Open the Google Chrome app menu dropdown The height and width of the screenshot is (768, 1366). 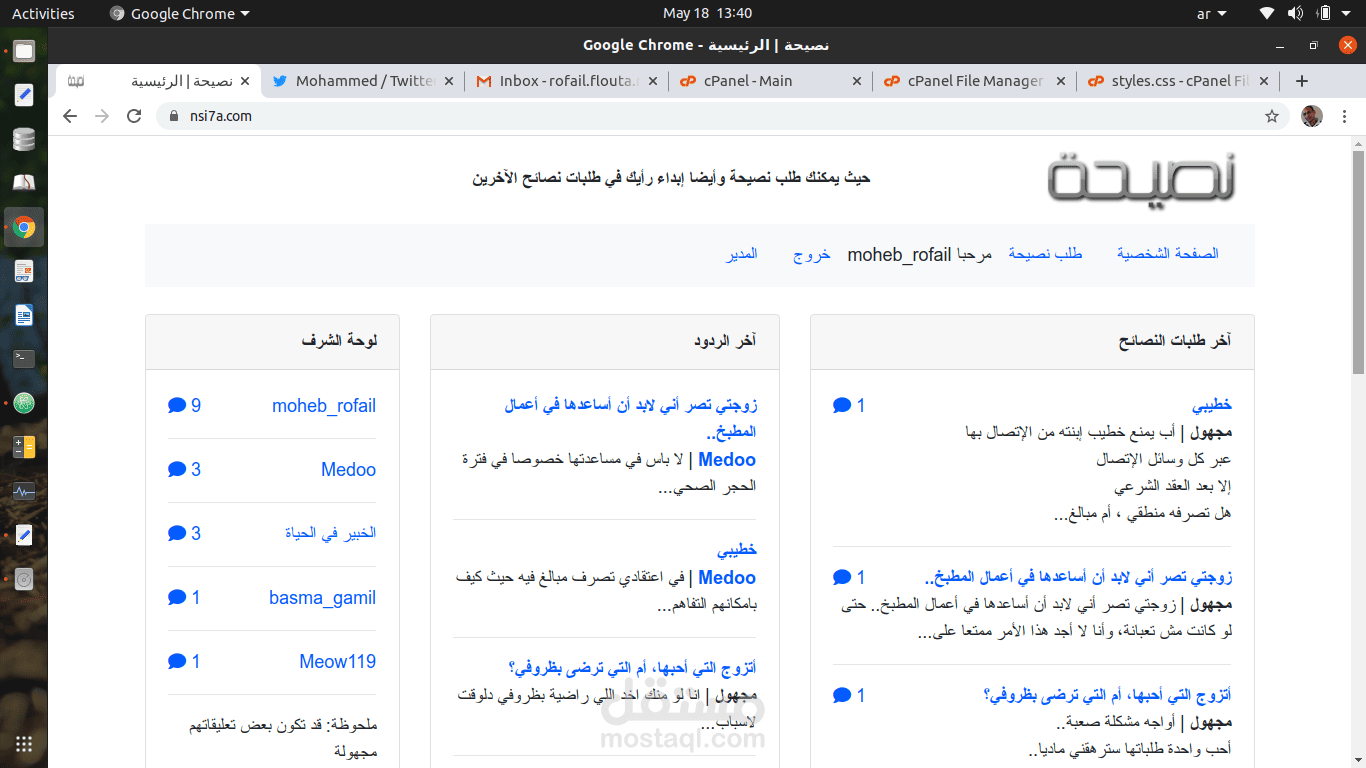coord(180,14)
